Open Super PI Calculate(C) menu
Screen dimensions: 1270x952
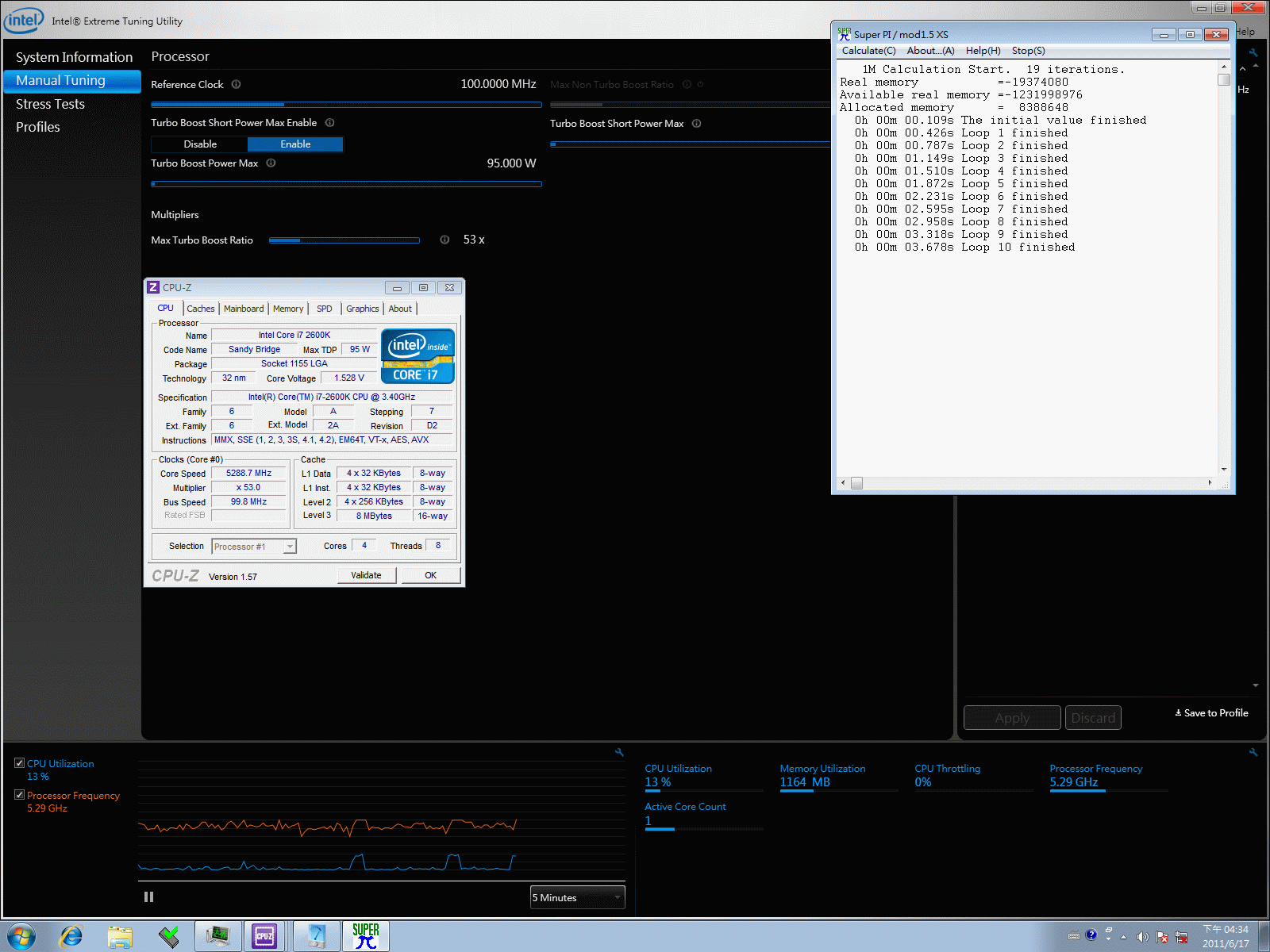click(x=868, y=51)
